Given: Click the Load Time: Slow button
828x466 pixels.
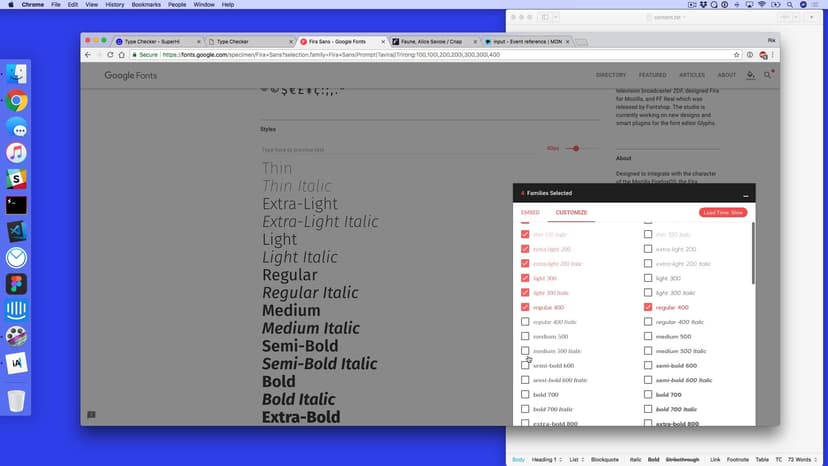Looking at the screenshot, I should click(x=722, y=213).
